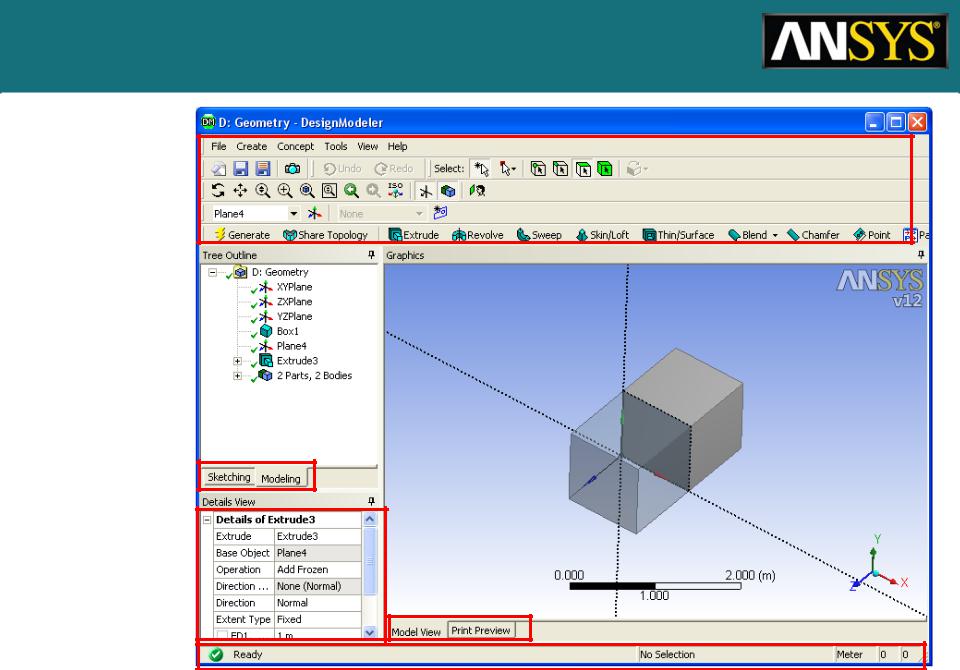This screenshot has height=670, width=960.
Task: Click the Skin/Loft feature button
Action: [x=602, y=235]
